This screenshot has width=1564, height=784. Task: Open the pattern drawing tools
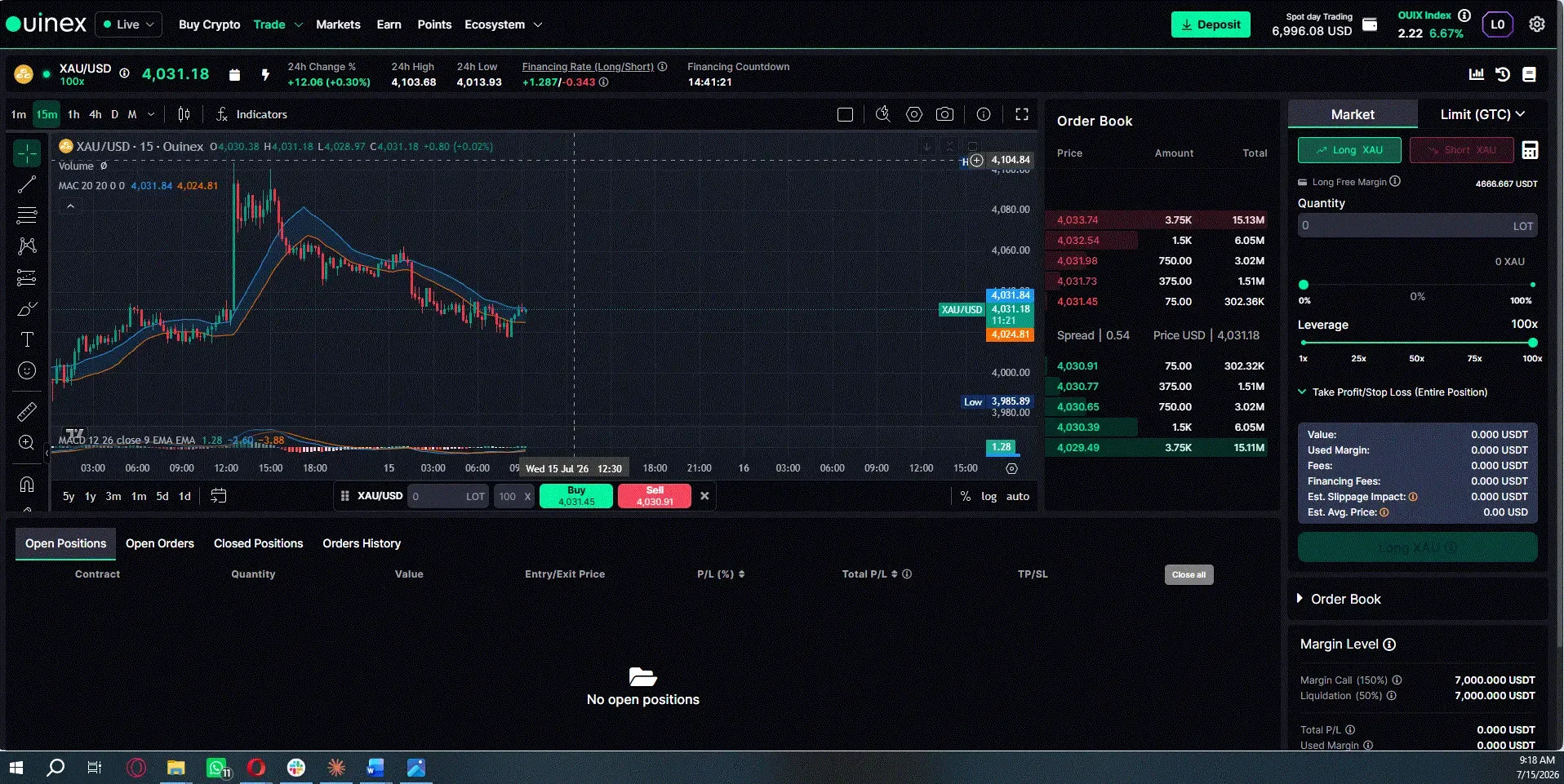coord(27,246)
